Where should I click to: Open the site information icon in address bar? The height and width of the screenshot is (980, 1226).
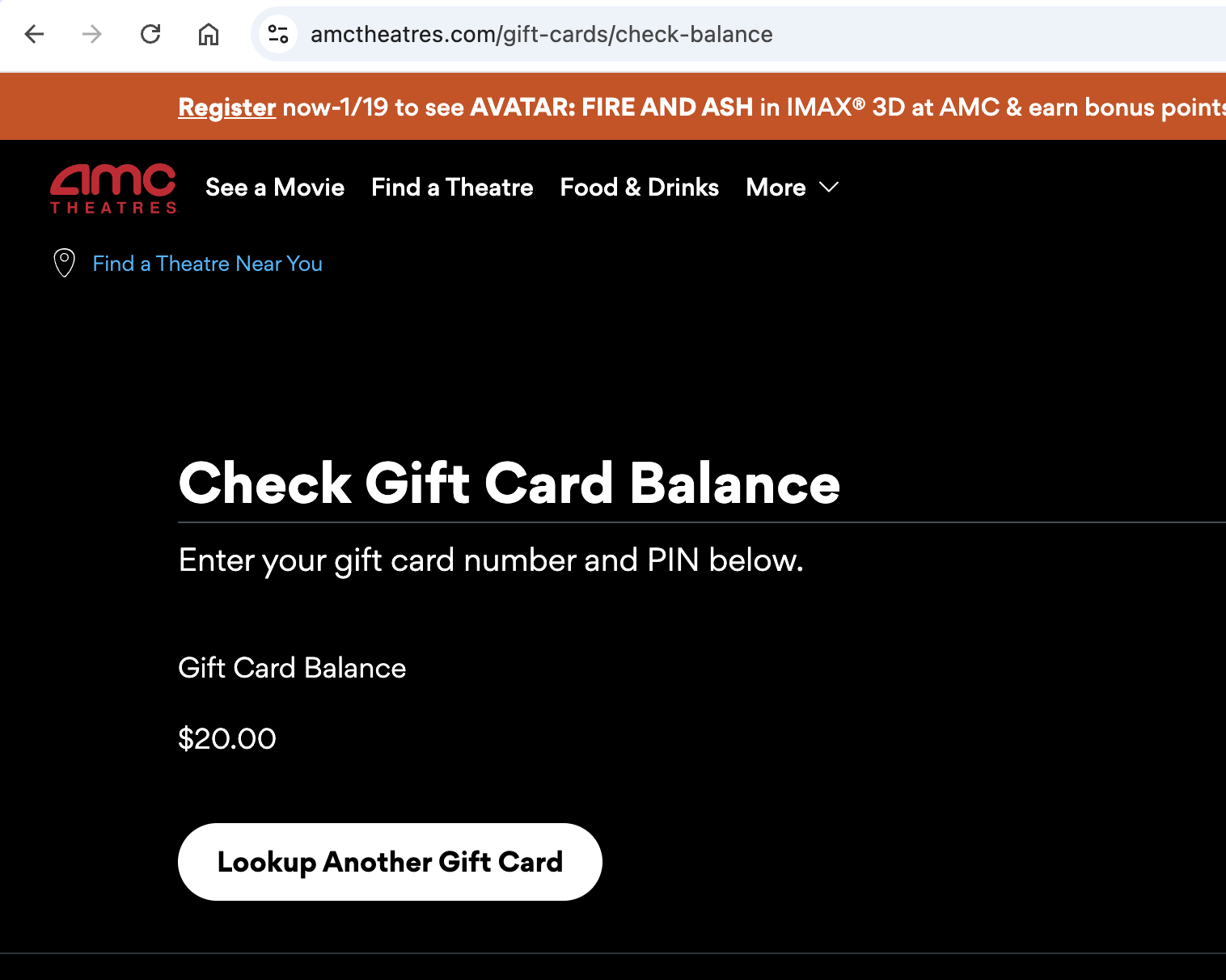(x=278, y=34)
